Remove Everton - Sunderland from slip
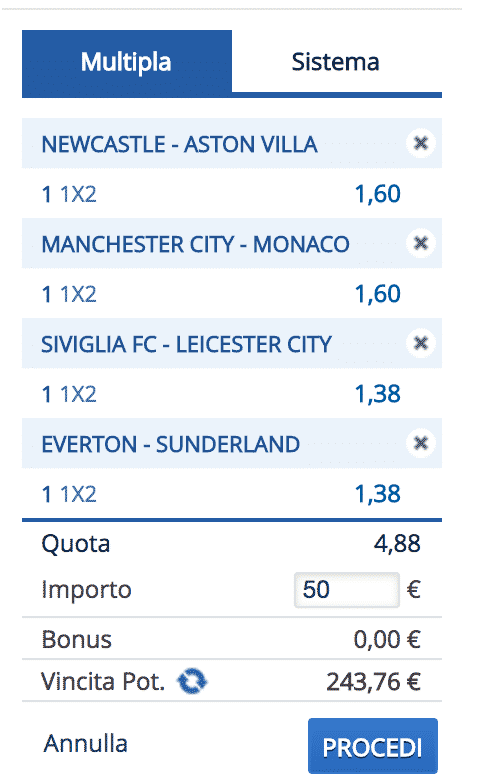Screen dimensions: 478x778 (420, 443)
